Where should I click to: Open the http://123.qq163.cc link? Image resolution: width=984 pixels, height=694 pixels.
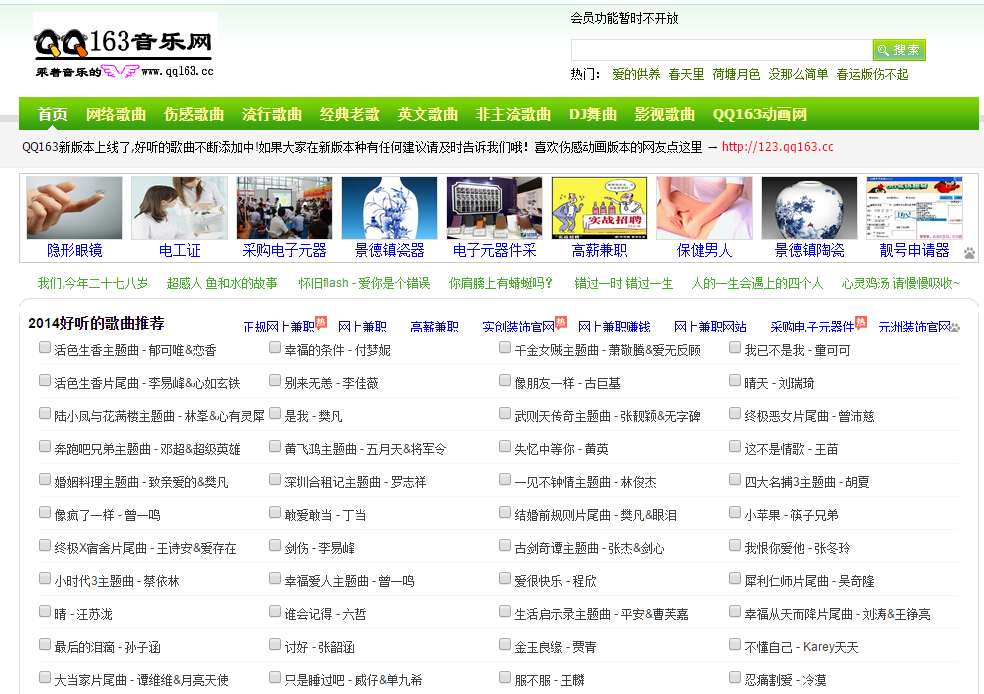777,147
